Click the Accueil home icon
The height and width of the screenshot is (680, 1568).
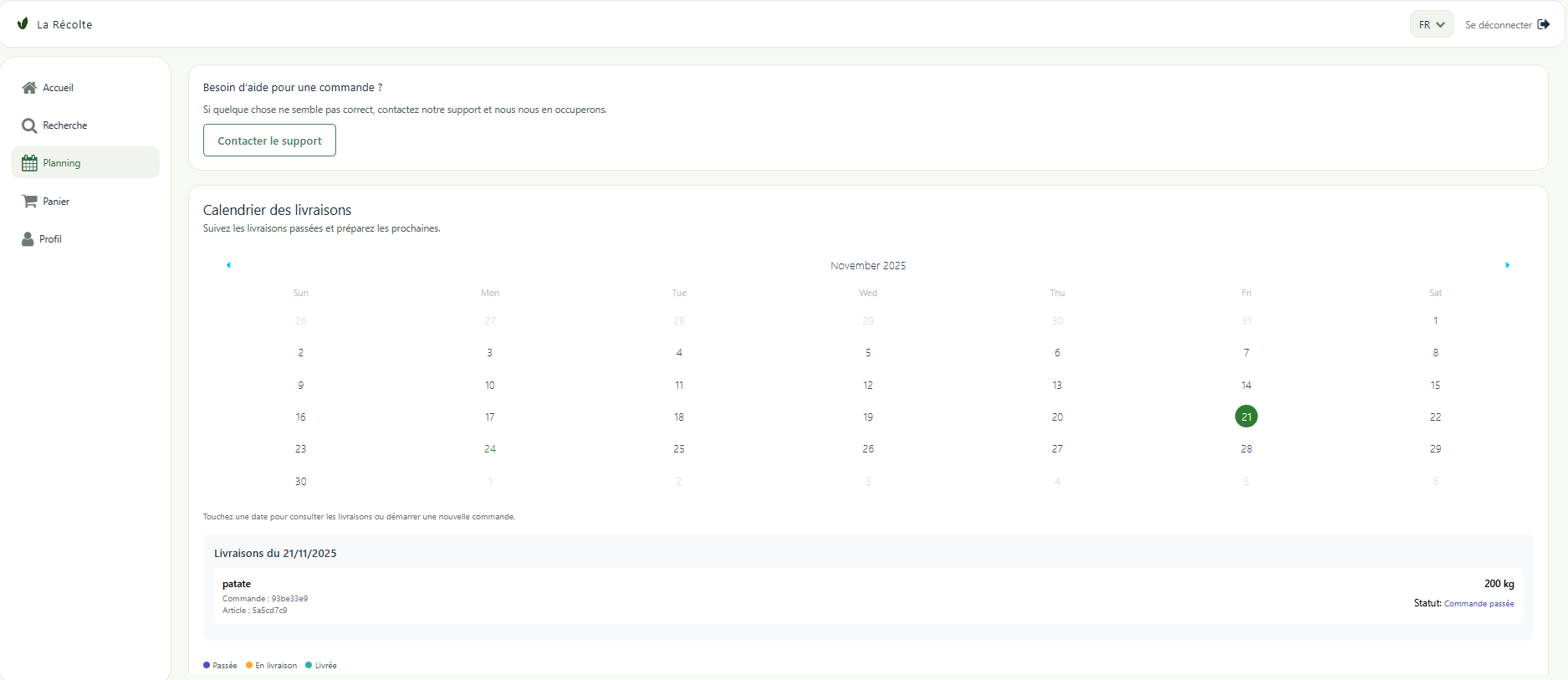click(x=29, y=88)
